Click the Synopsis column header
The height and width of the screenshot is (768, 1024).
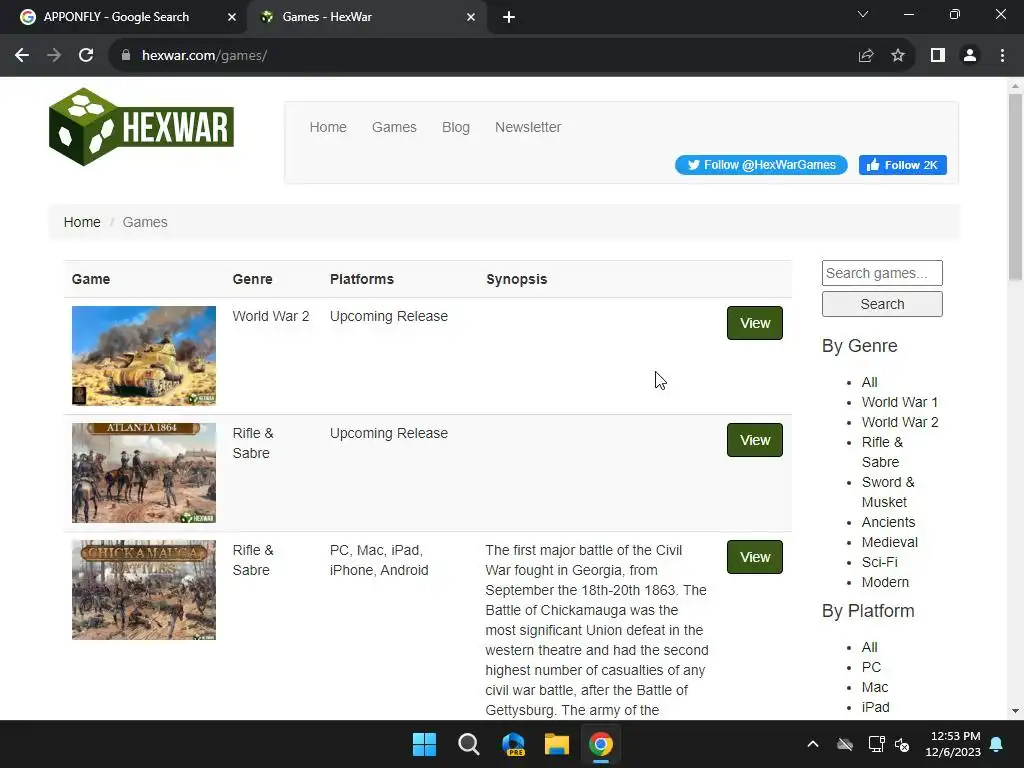pos(517,280)
